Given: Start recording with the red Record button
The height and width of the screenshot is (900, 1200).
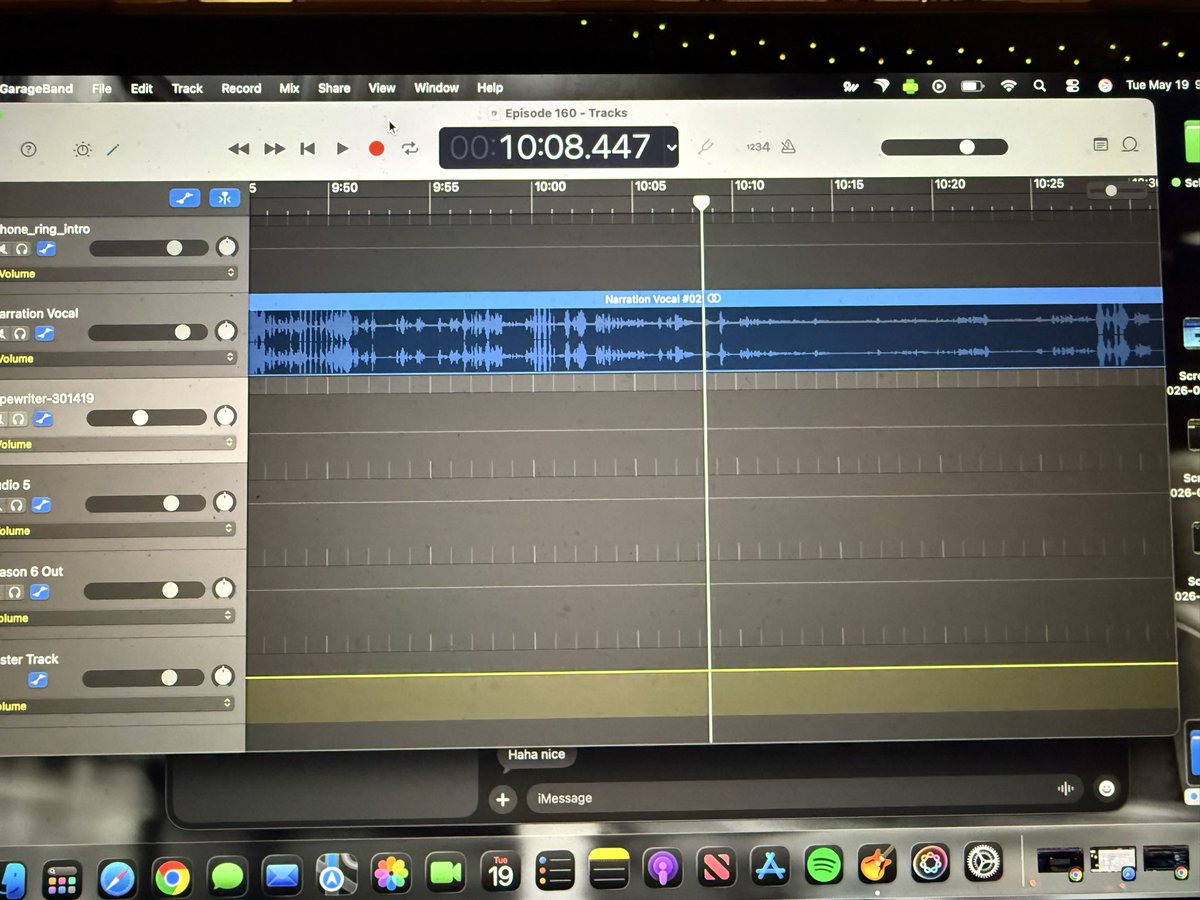Looking at the screenshot, I should pyautogui.click(x=376, y=148).
